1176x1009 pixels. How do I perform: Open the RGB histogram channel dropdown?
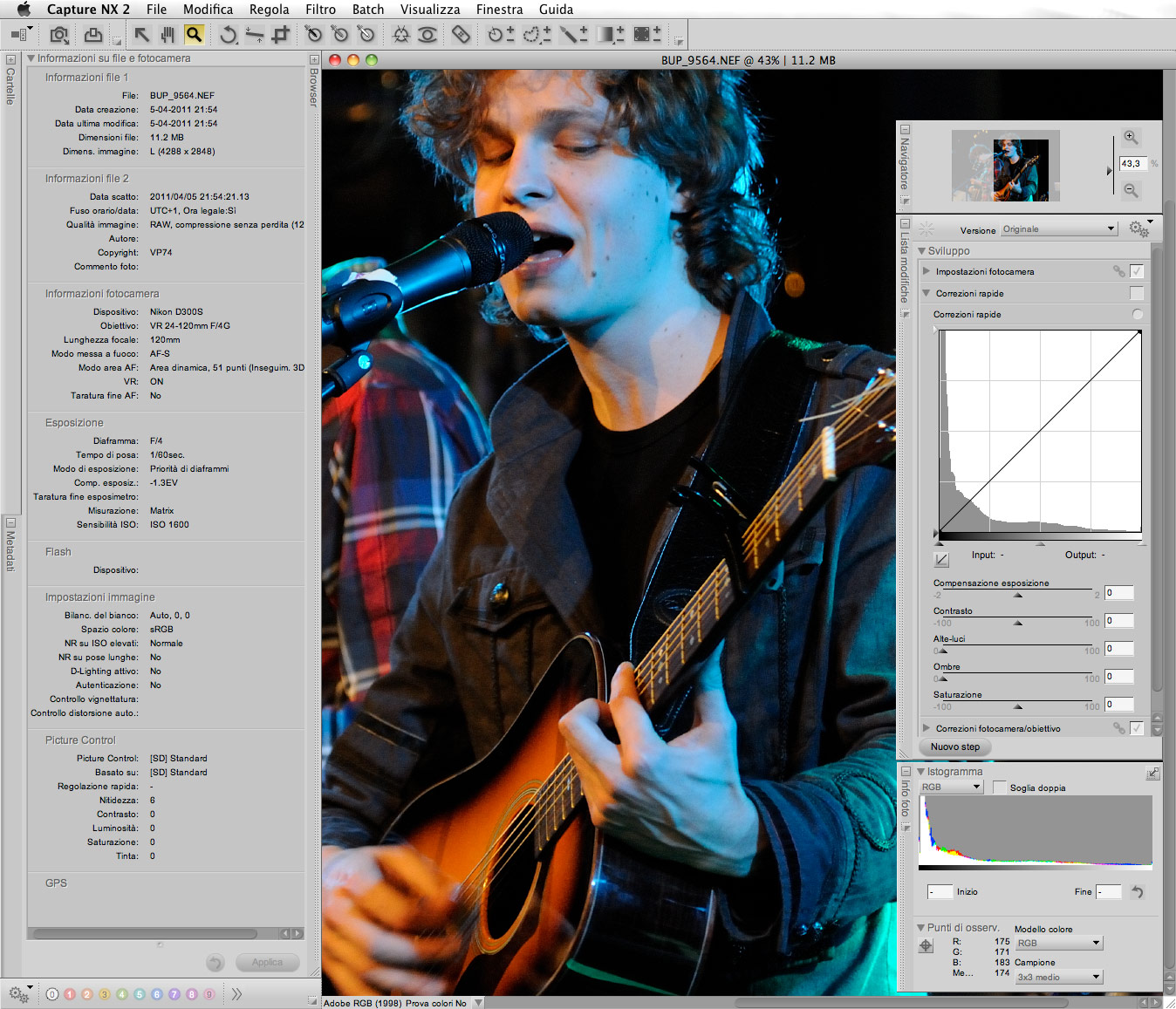click(952, 787)
